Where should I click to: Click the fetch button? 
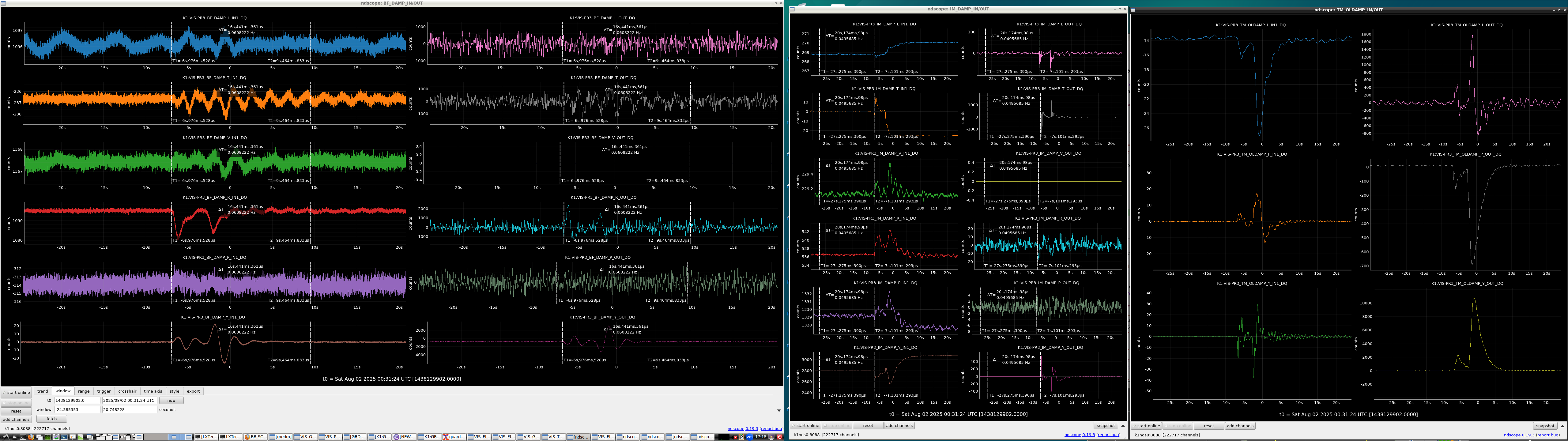click(52, 419)
